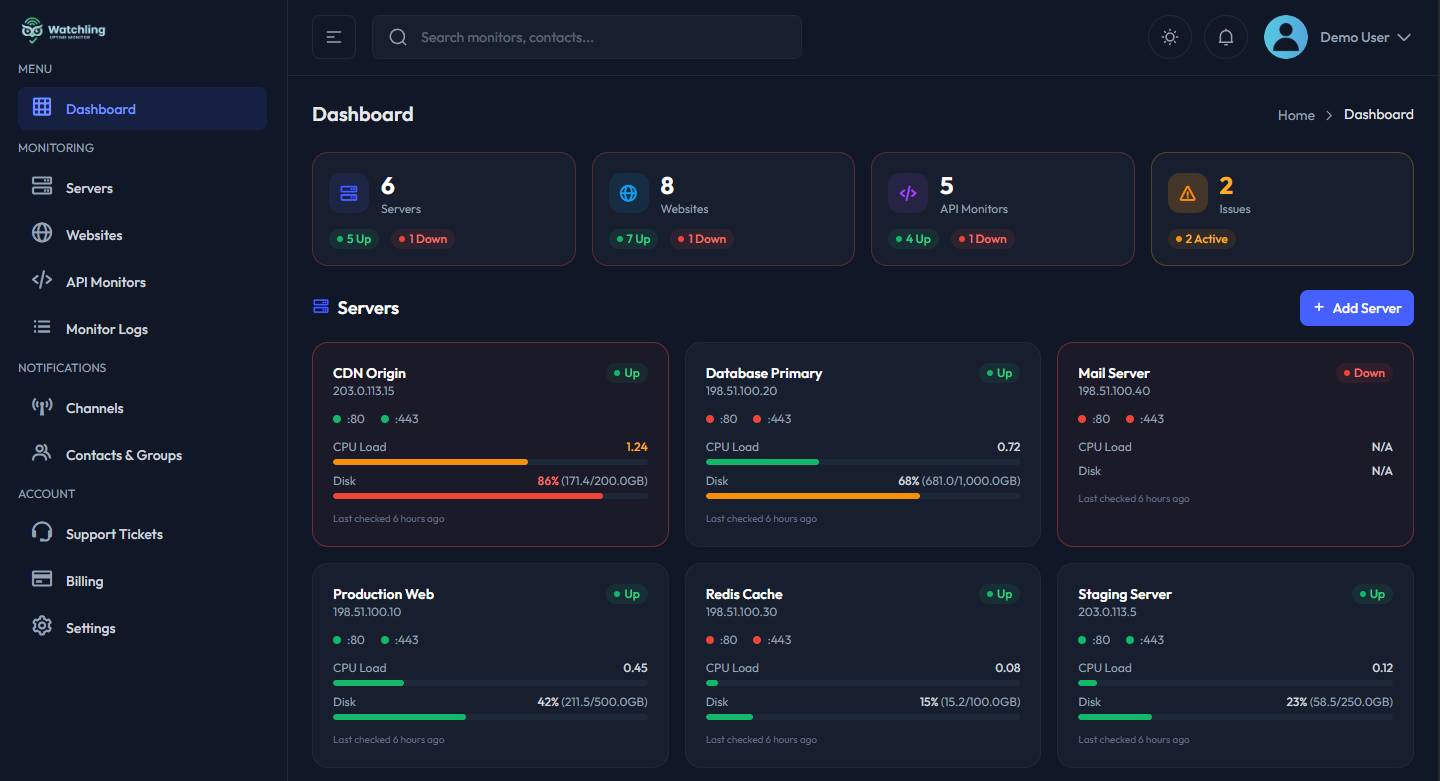Viewport: 1440px width, 781px height.
Task: Open the Mail Server card showing Down status
Action: tap(1234, 444)
